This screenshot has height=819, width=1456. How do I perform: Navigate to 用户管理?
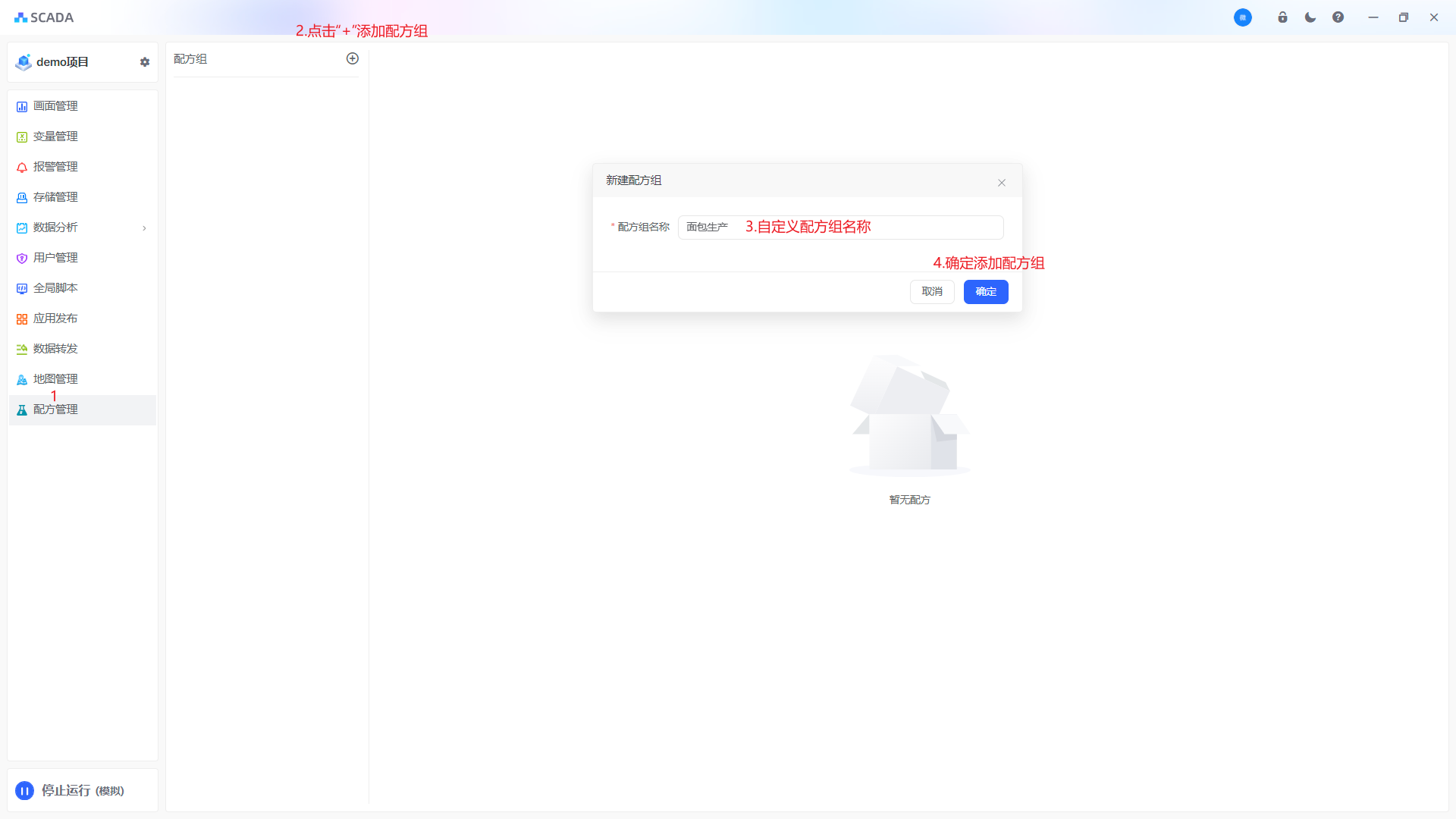point(55,258)
